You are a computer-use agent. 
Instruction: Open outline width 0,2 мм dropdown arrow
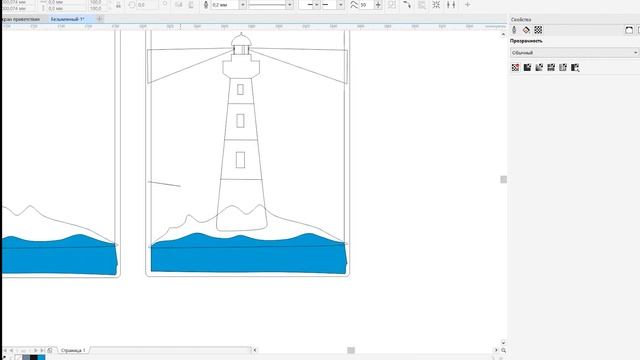(242, 5)
